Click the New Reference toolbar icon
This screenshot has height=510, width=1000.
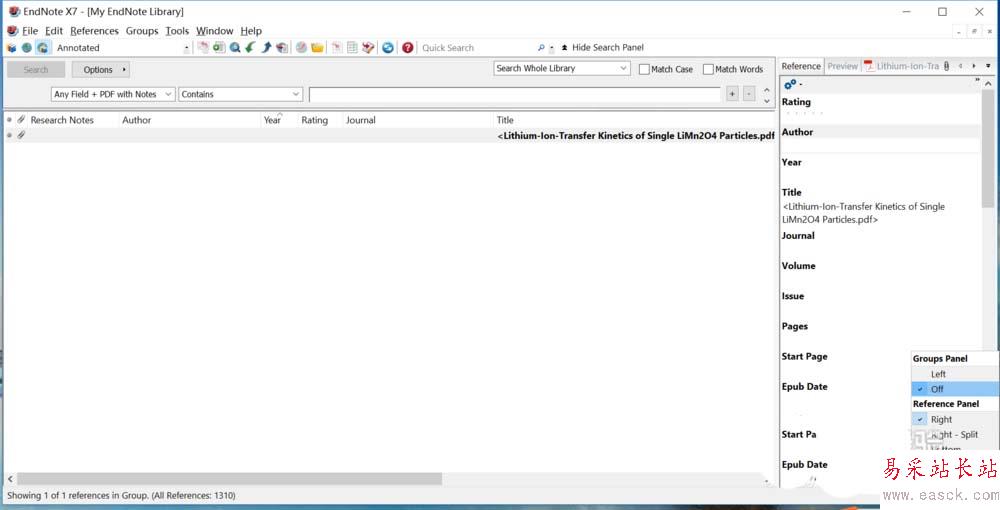click(x=219, y=48)
